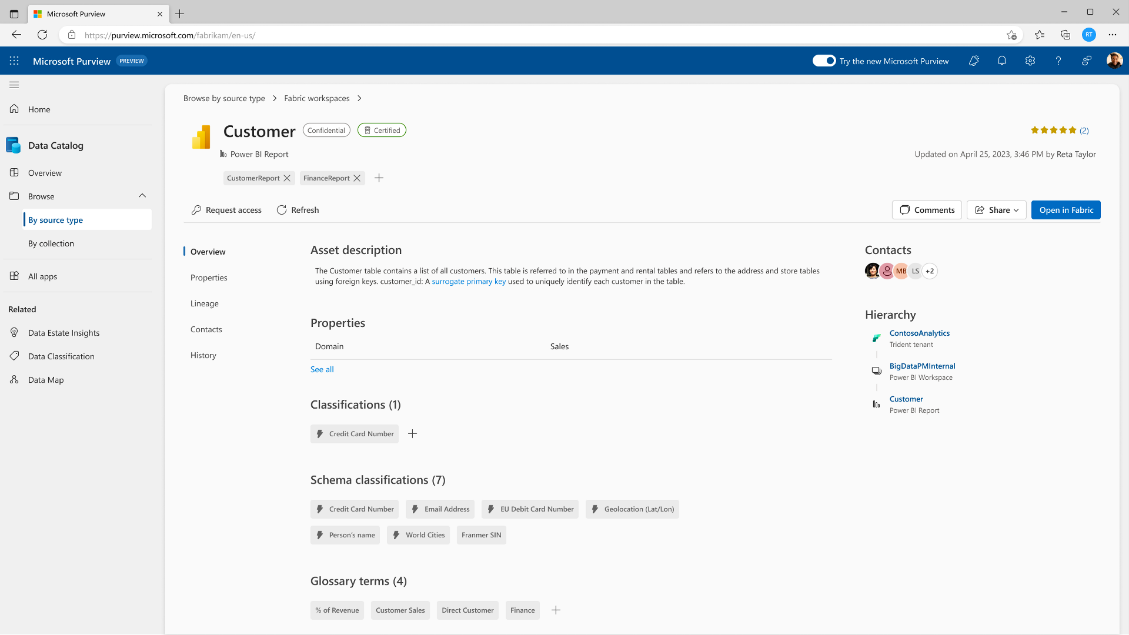Click See all properties link
1129x635 pixels.
pos(322,369)
